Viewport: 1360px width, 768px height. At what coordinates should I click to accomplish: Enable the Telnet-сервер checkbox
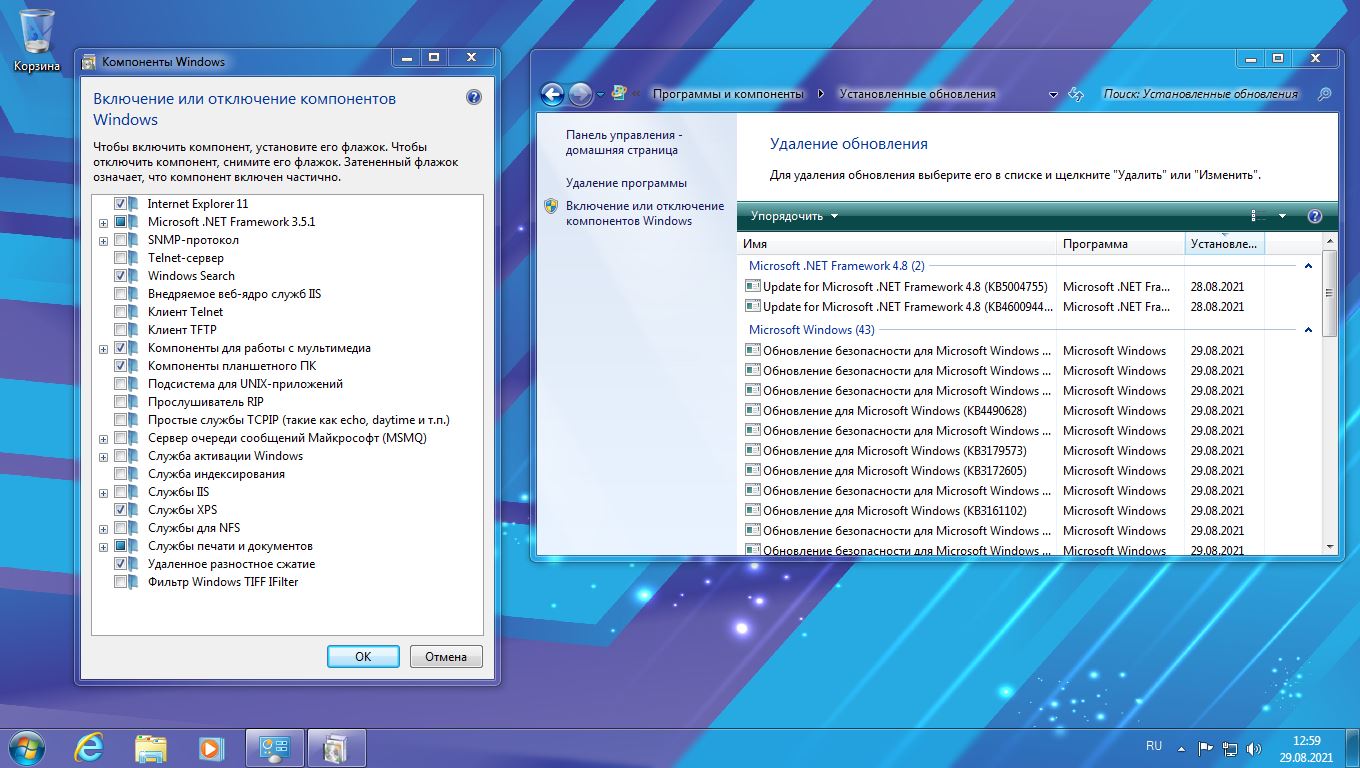[x=121, y=258]
